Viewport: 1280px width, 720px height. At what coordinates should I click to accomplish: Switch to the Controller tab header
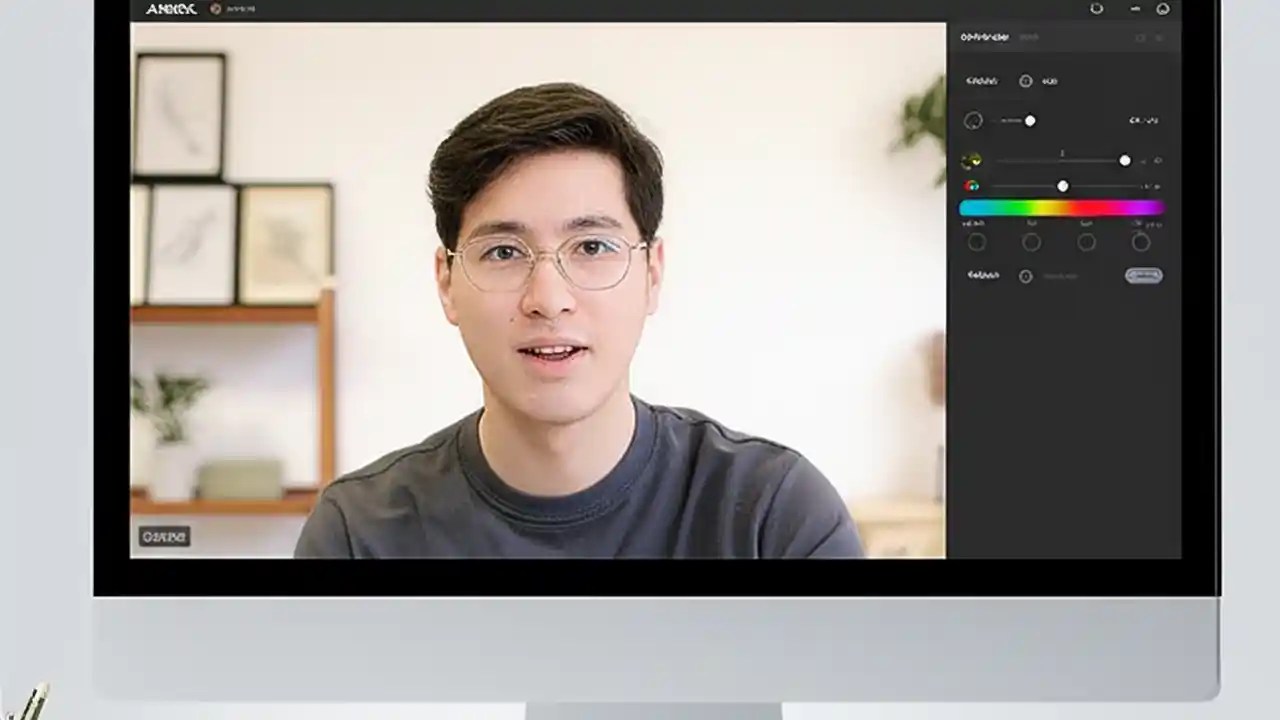click(x=986, y=37)
